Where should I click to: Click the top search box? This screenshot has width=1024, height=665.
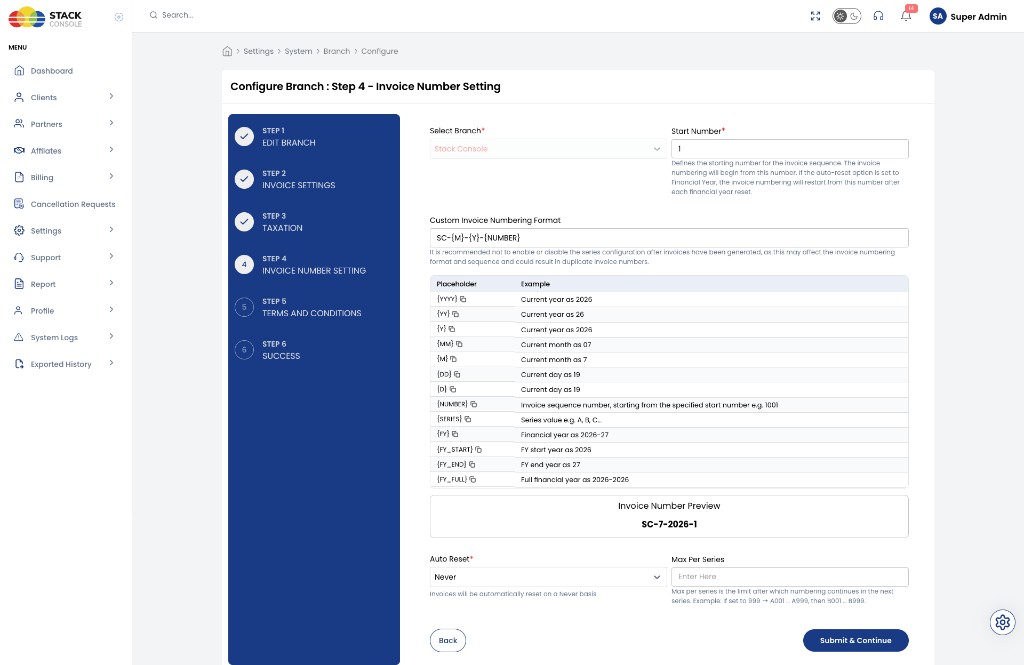(x=178, y=15)
